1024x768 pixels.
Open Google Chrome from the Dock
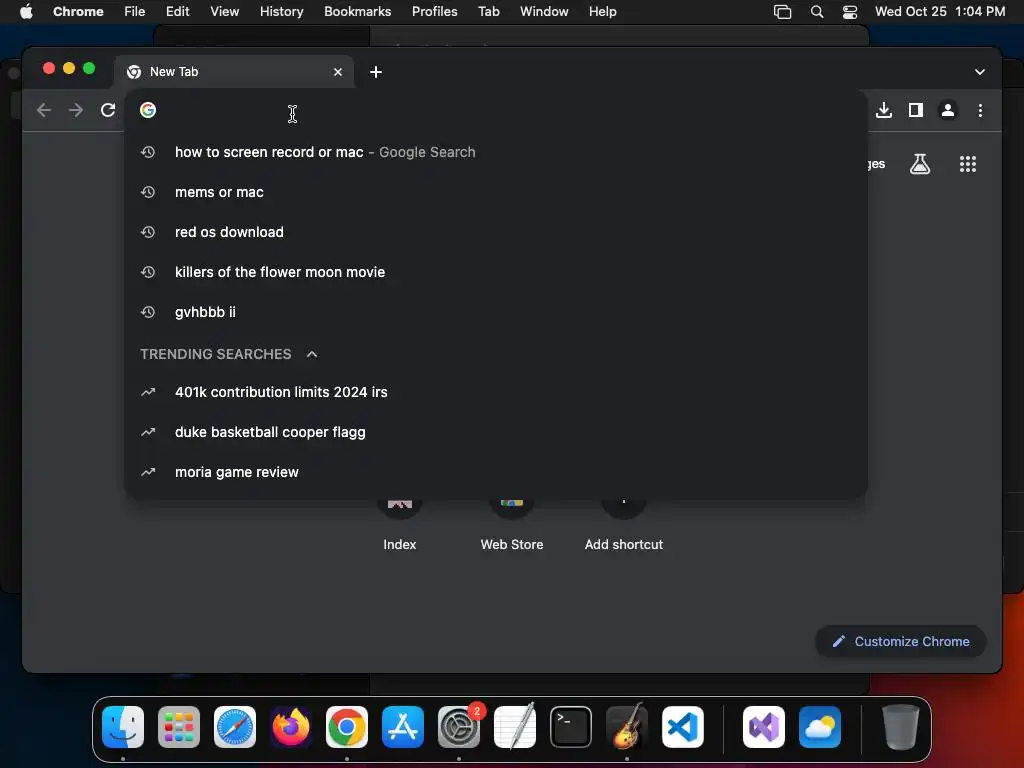(x=347, y=727)
